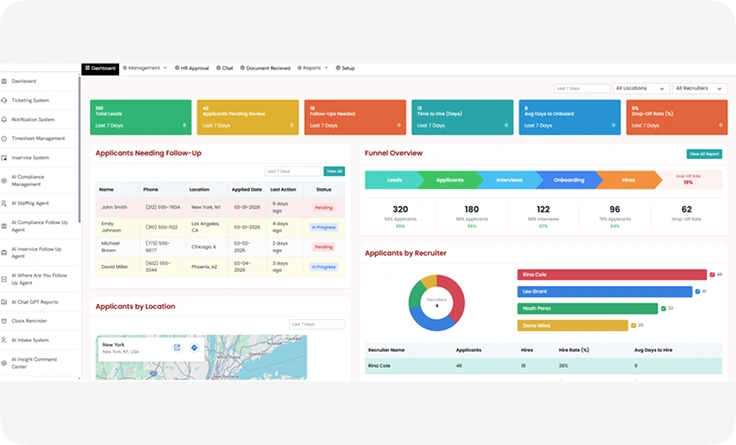Open the All Recruiters dropdown
Screen dimensions: 736x445
(700, 88)
